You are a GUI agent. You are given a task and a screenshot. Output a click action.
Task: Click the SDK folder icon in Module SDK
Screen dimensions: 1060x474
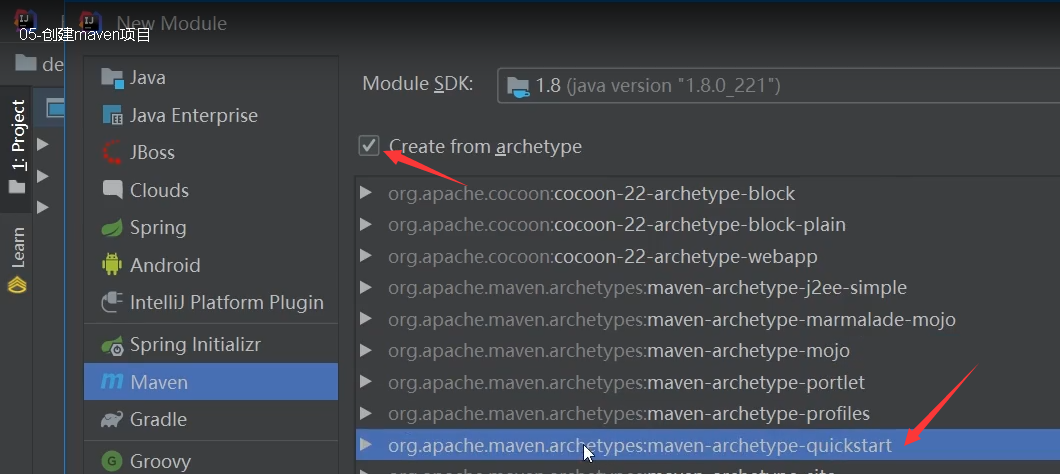(x=519, y=87)
